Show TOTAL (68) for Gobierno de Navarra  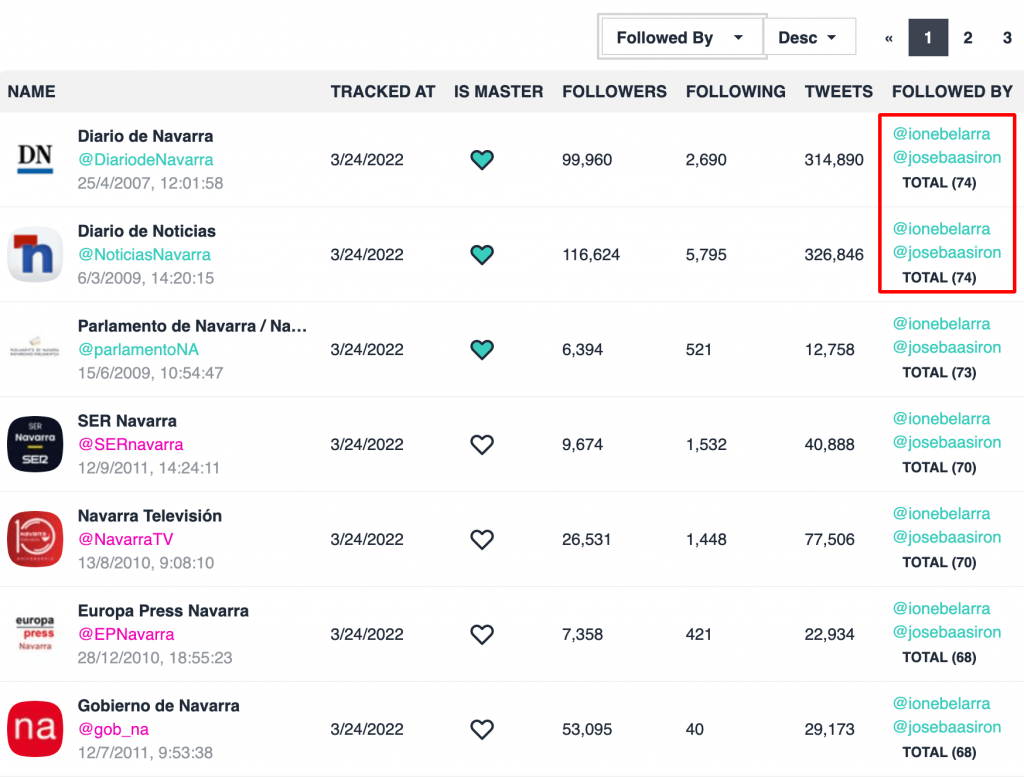click(x=939, y=752)
